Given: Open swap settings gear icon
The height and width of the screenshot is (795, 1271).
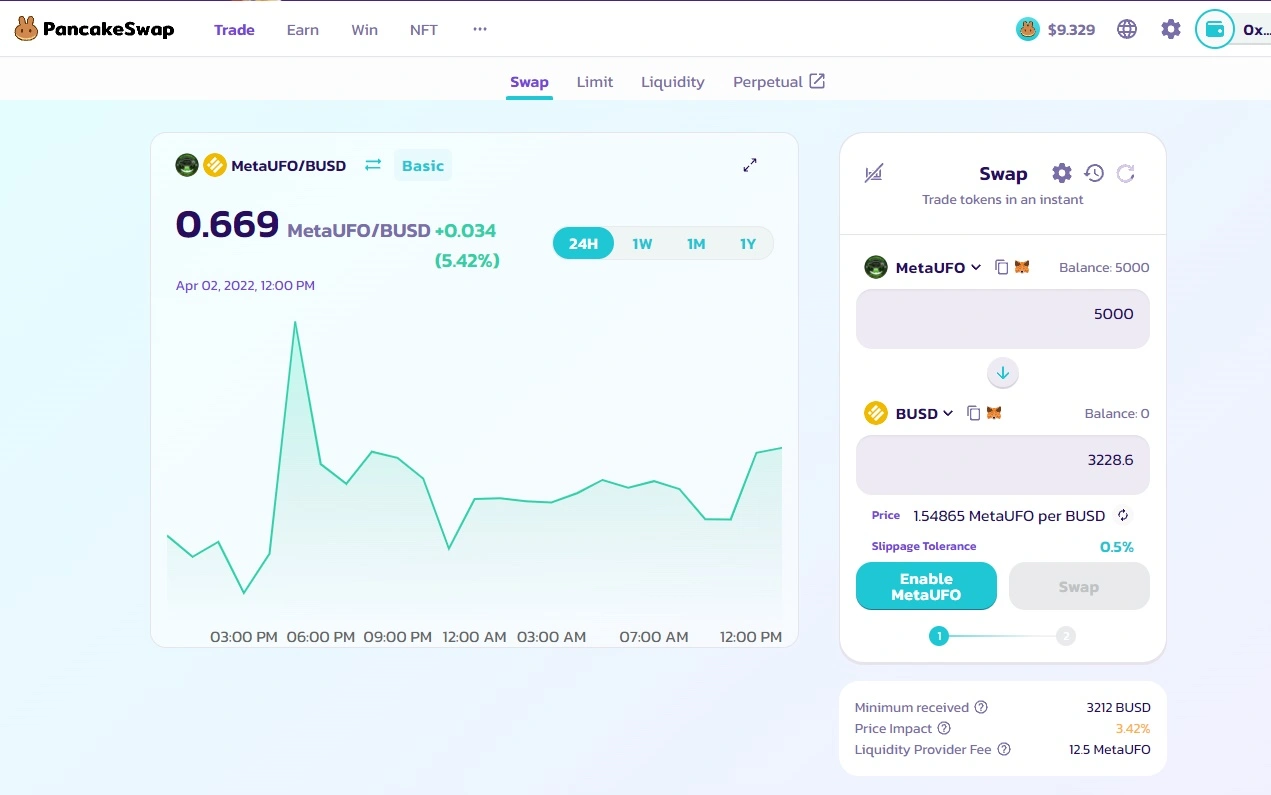Looking at the screenshot, I should 1062,173.
